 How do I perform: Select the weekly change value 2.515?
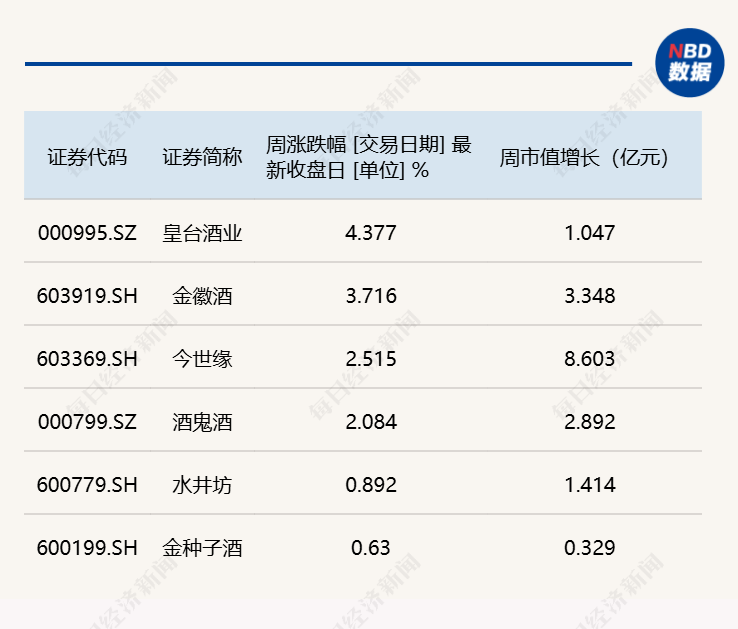[371, 359]
